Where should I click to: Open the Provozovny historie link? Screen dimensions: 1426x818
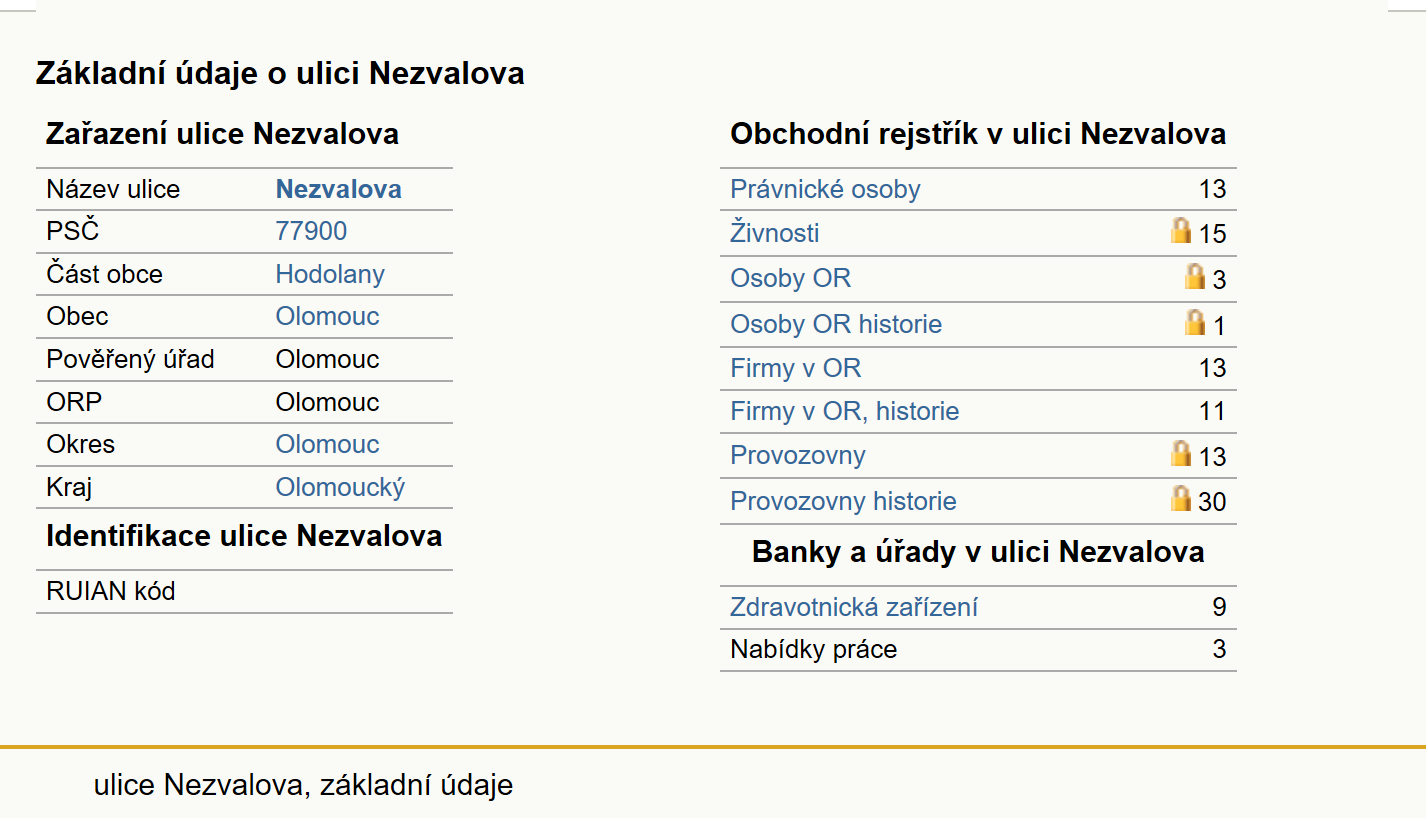(843, 501)
